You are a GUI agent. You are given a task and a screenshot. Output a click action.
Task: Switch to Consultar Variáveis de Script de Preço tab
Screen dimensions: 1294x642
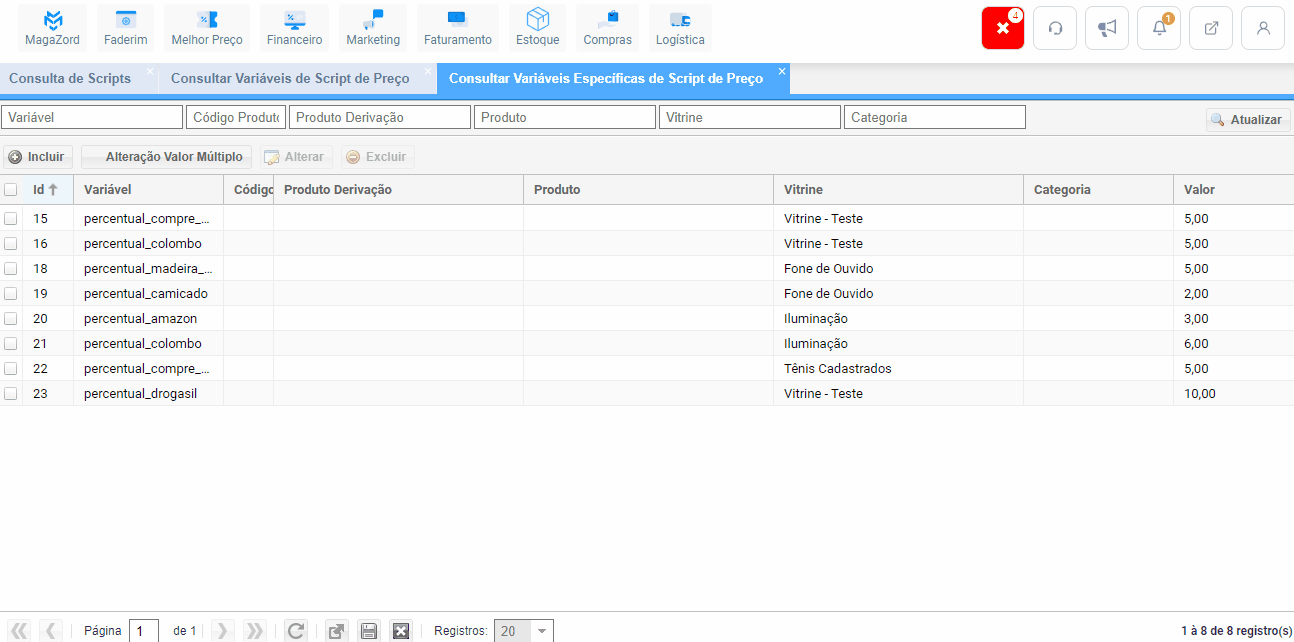(x=290, y=78)
